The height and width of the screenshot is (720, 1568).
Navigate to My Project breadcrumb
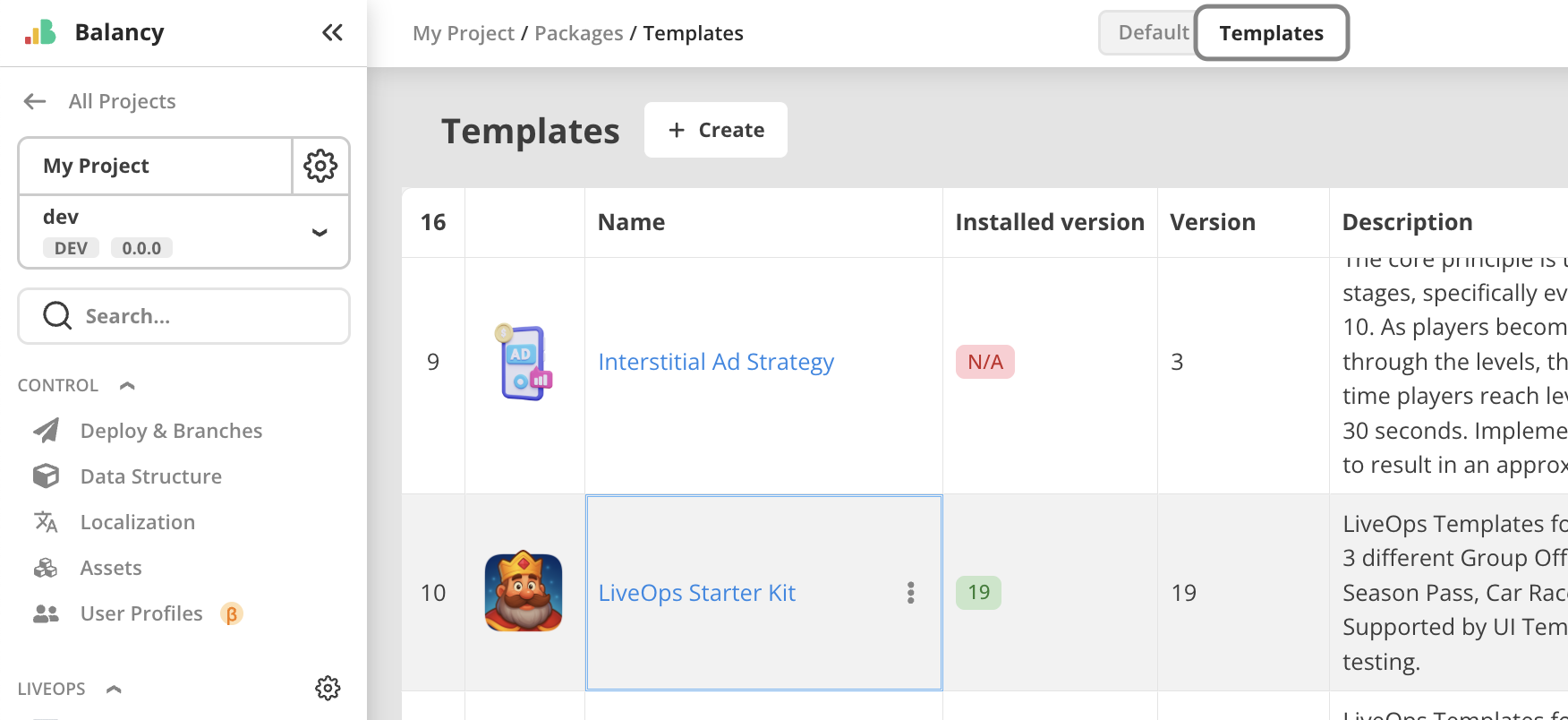(464, 33)
